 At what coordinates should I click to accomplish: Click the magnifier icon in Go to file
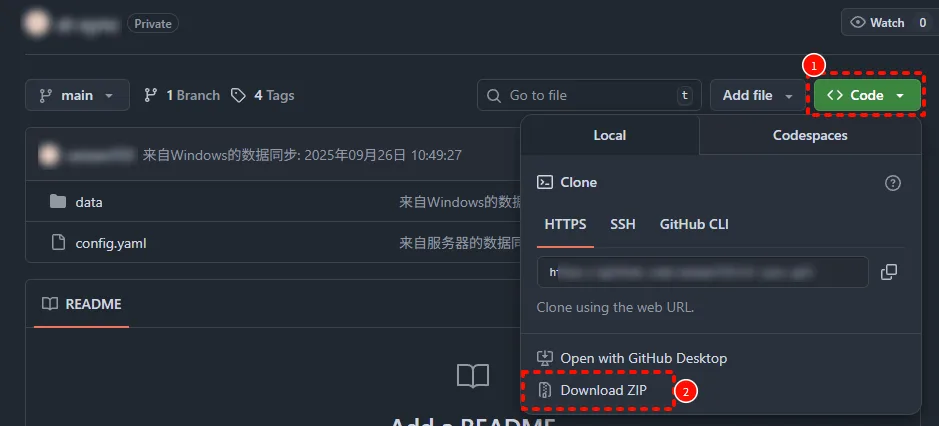point(494,96)
